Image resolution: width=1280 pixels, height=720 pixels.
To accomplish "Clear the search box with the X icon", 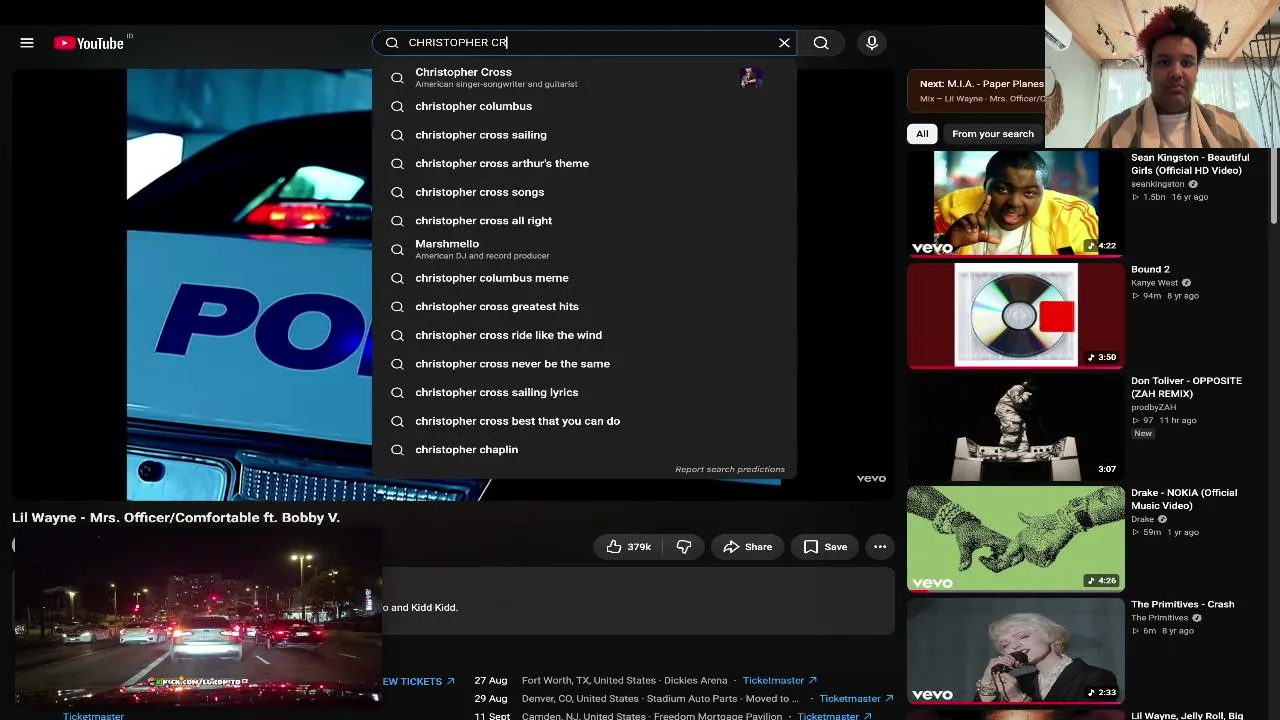I will click(x=784, y=43).
